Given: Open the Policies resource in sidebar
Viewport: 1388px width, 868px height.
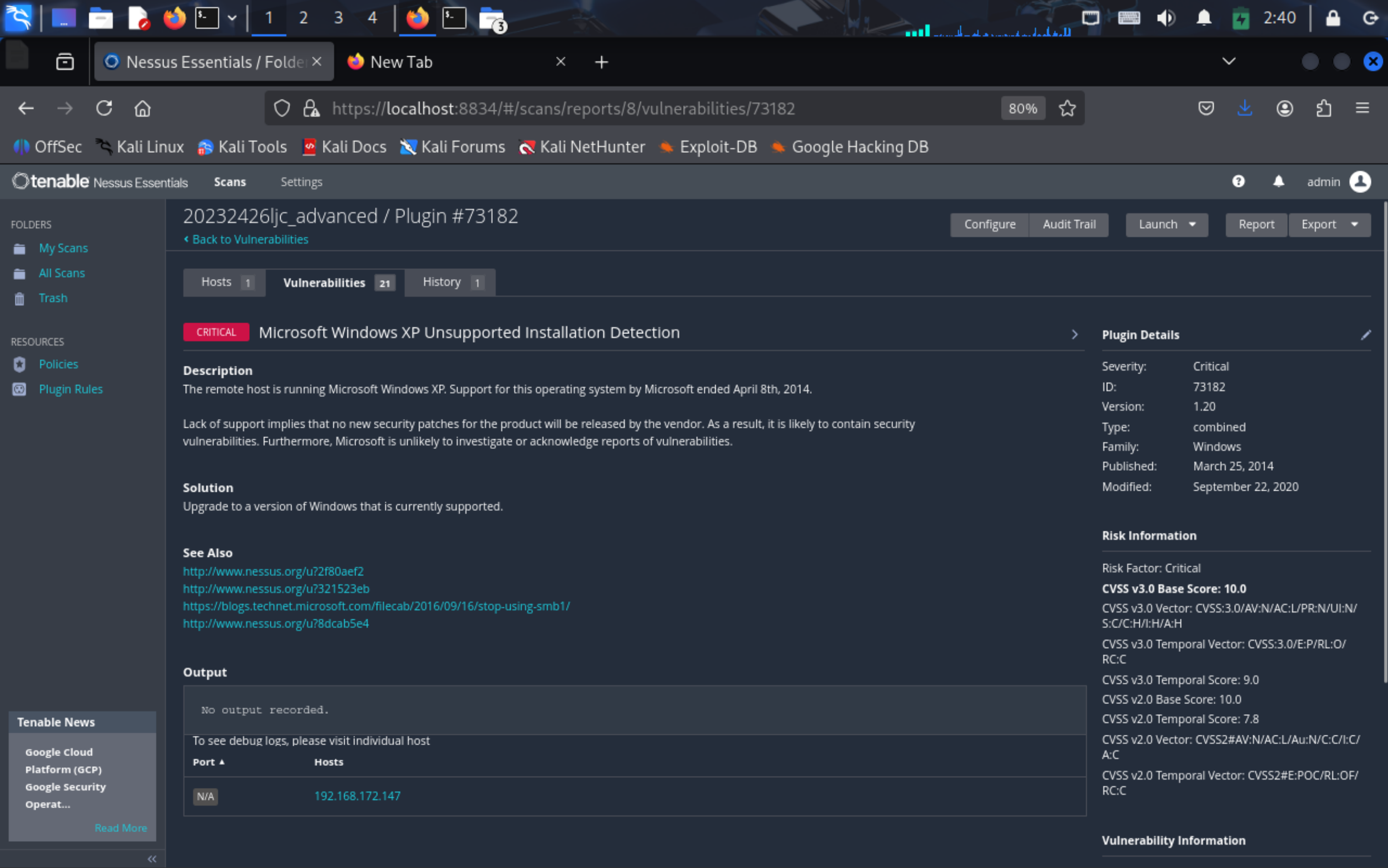Looking at the screenshot, I should (58, 364).
